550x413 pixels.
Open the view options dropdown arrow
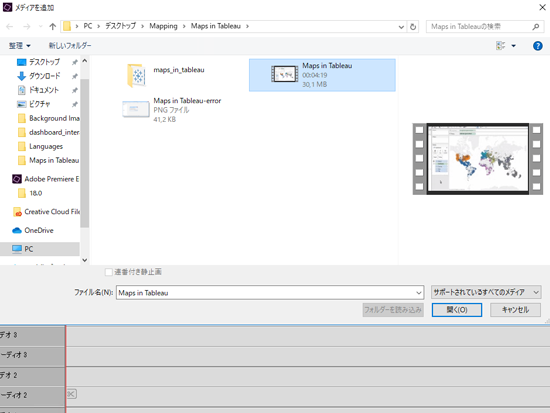coord(513,46)
